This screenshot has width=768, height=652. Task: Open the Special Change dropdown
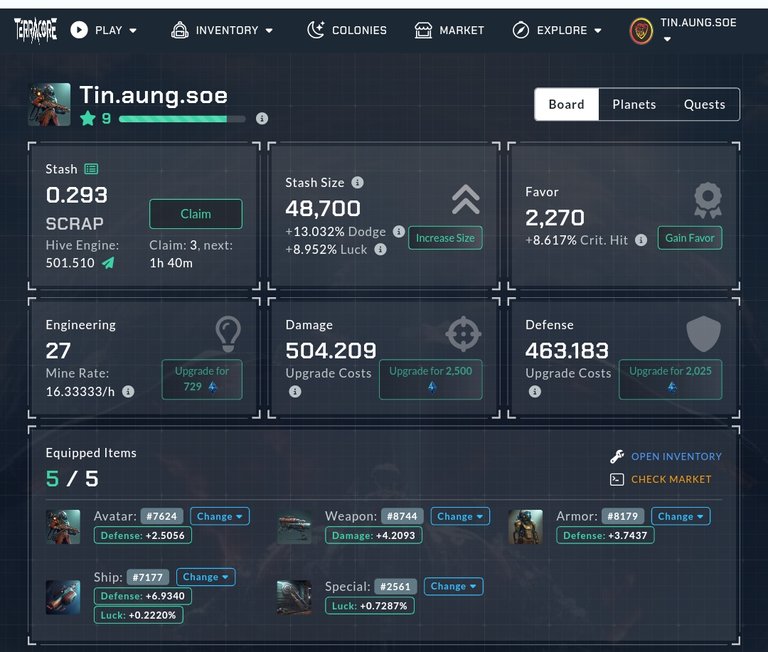(x=454, y=586)
